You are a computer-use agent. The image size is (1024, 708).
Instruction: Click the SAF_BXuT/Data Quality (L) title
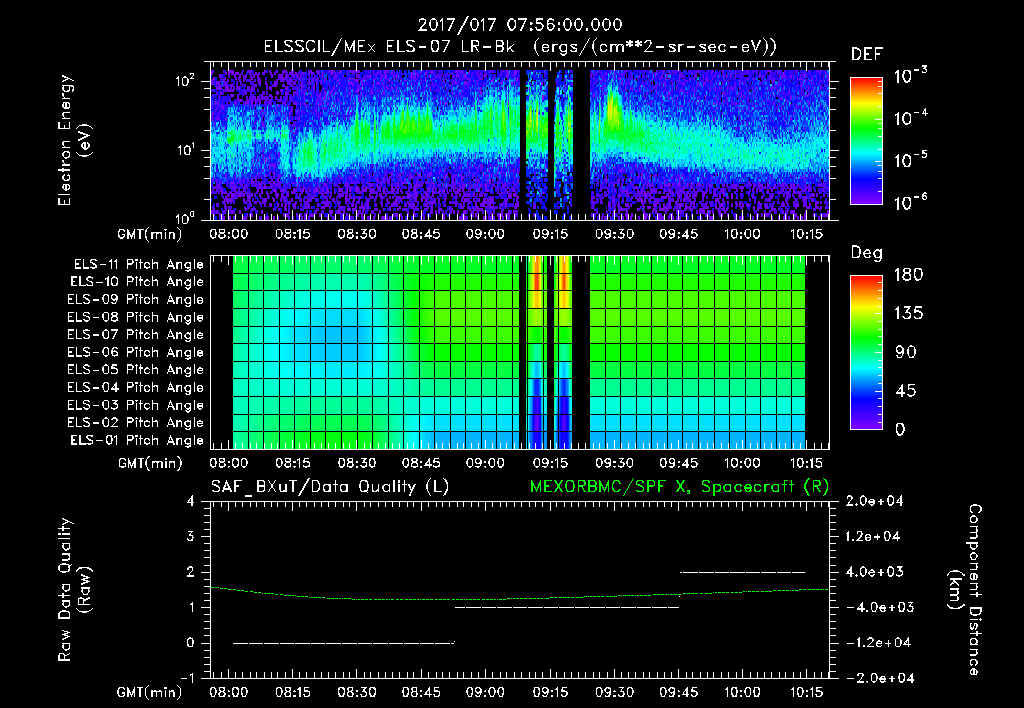click(330, 487)
